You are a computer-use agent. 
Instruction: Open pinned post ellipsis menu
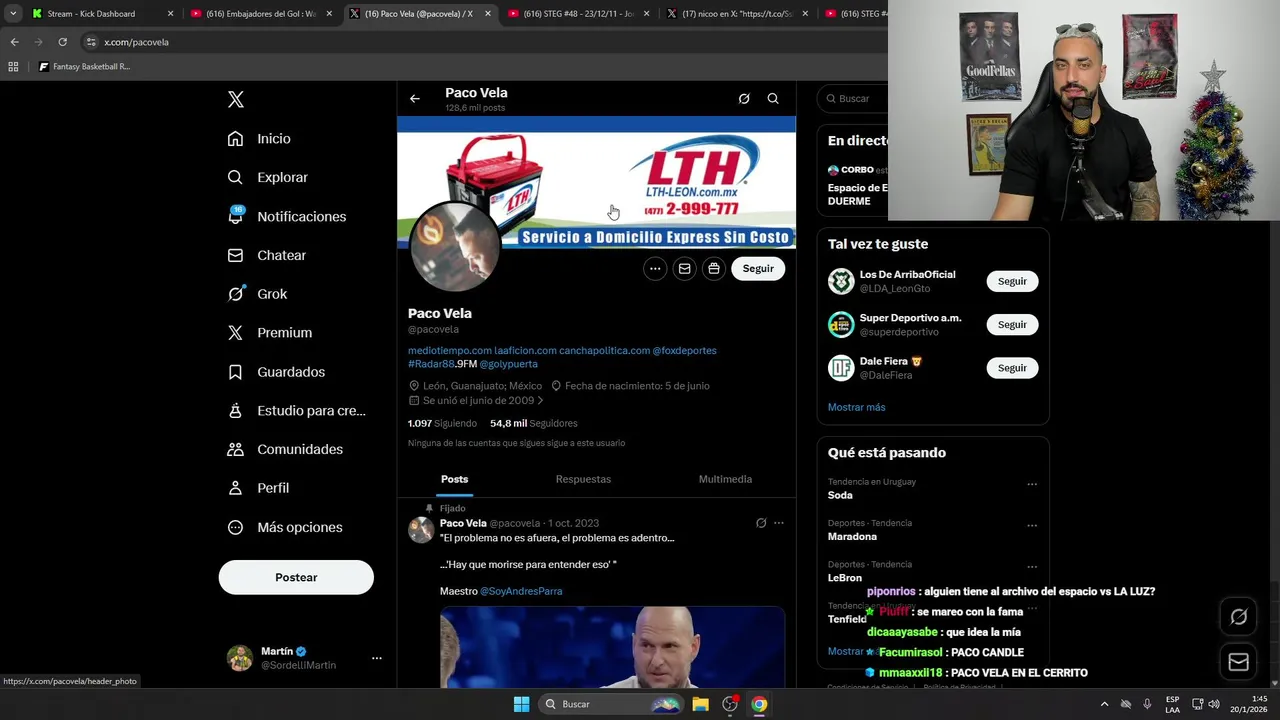click(x=779, y=523)
